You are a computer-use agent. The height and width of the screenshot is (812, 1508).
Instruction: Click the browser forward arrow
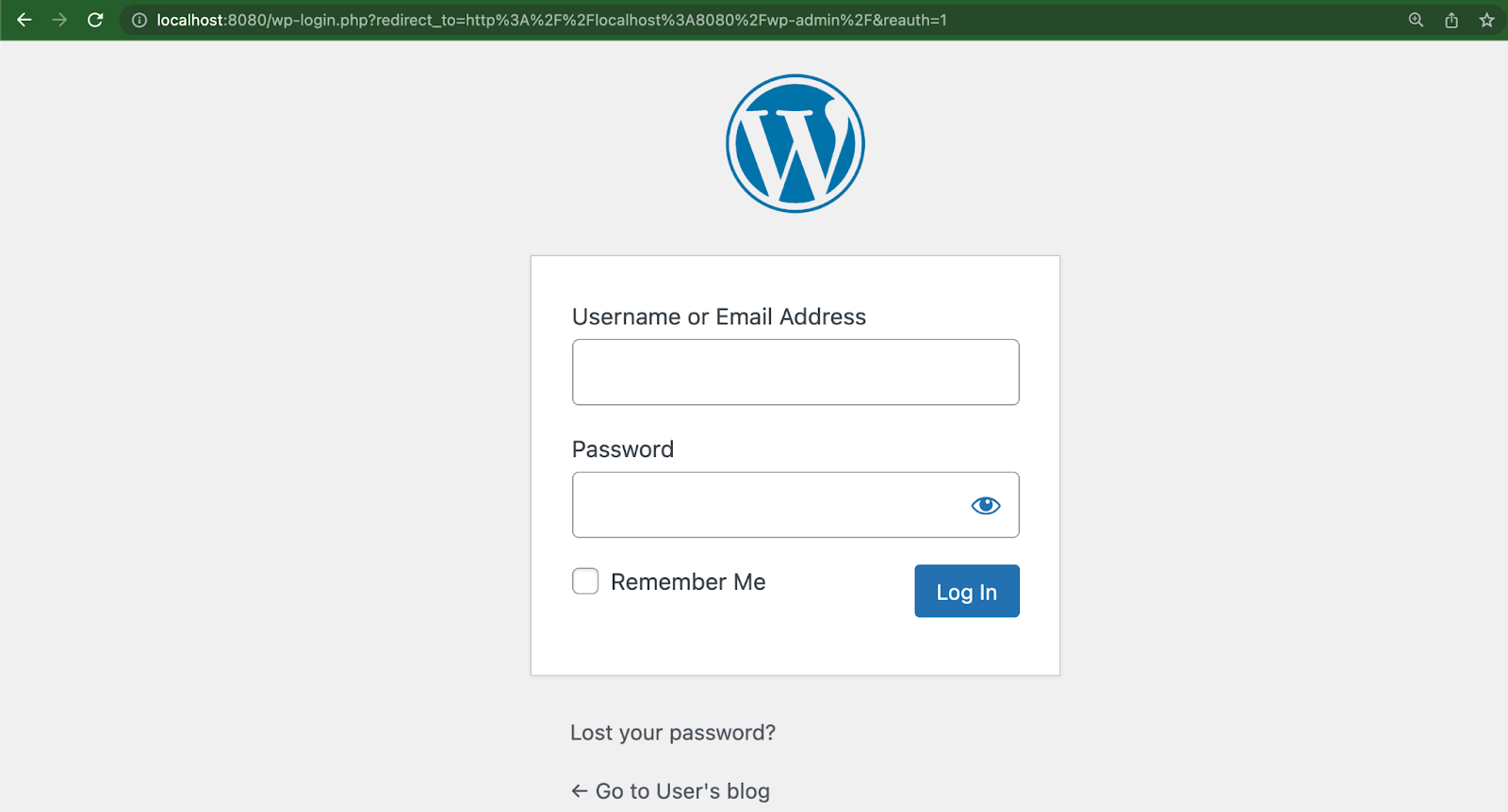58,19
